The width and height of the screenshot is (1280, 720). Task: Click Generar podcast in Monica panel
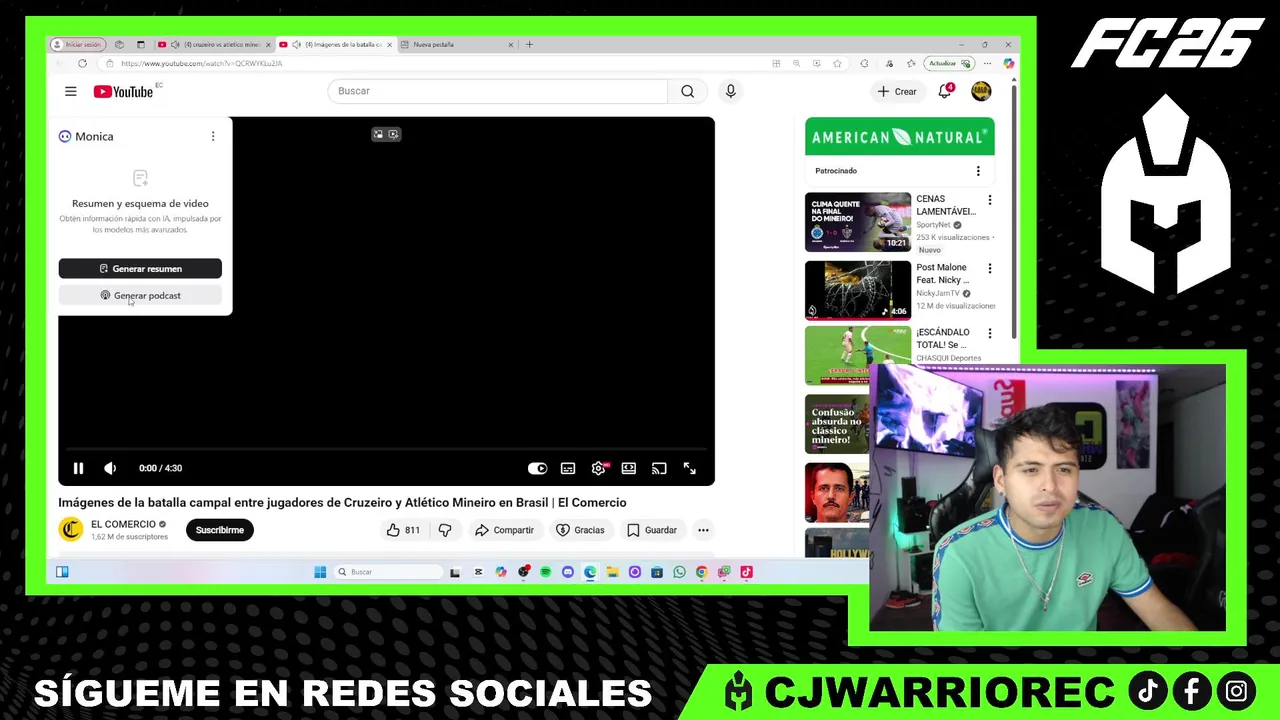[140, 295]
